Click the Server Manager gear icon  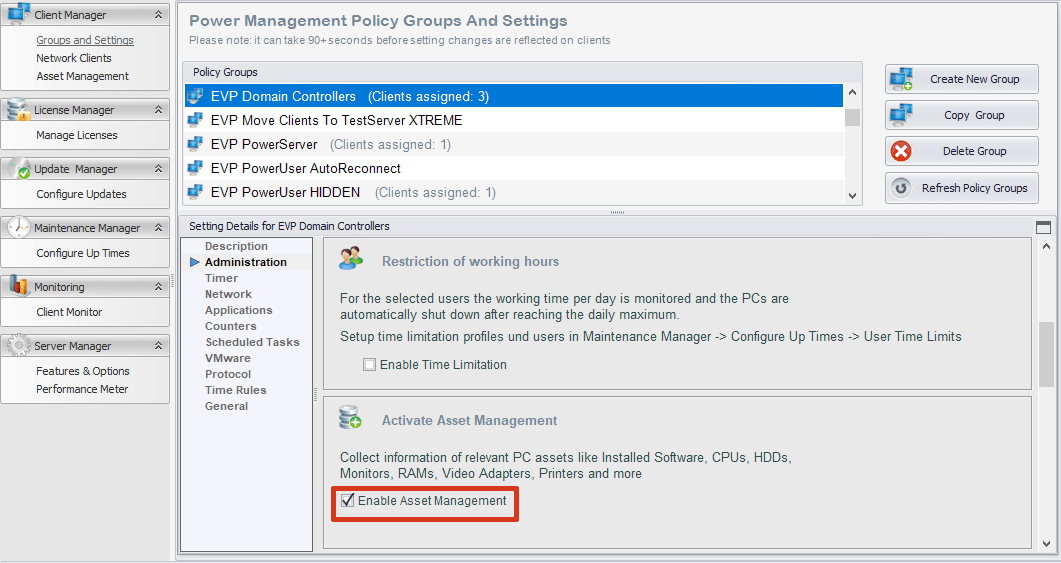click(x=18, y=346)
